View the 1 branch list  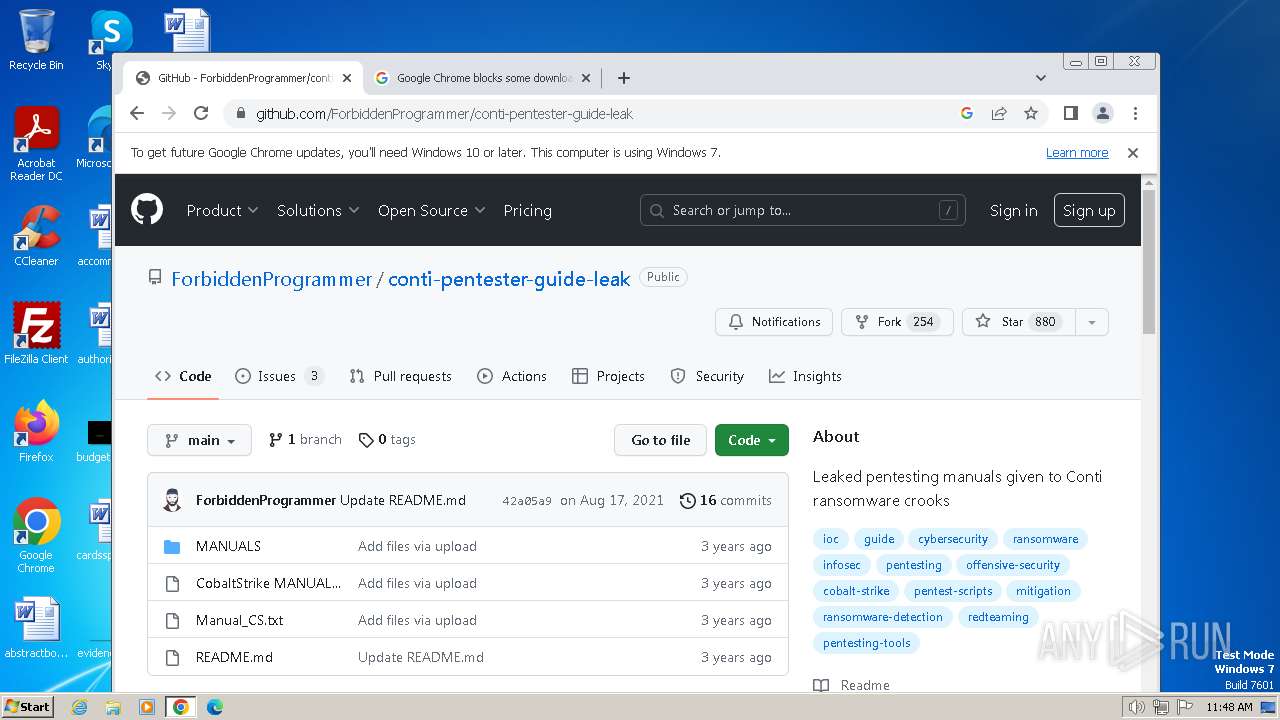[305, 439]
